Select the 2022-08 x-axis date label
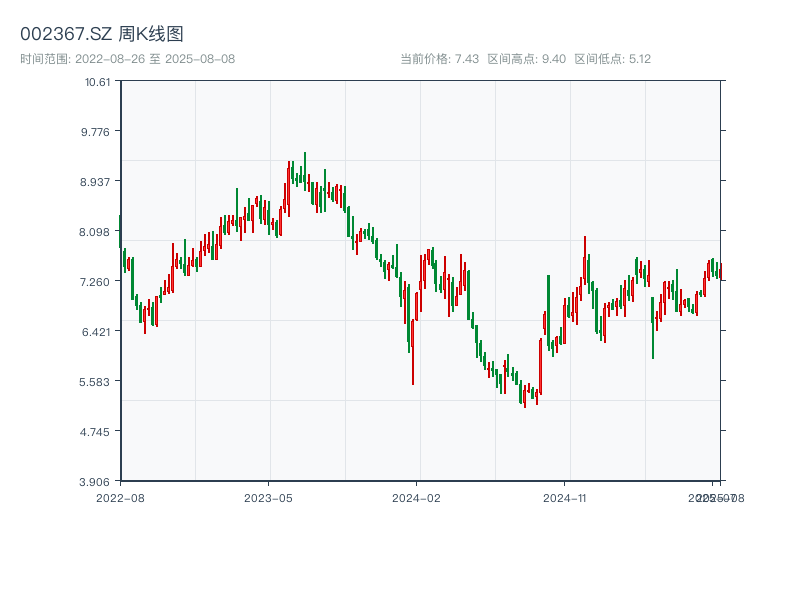 point(120,497)
